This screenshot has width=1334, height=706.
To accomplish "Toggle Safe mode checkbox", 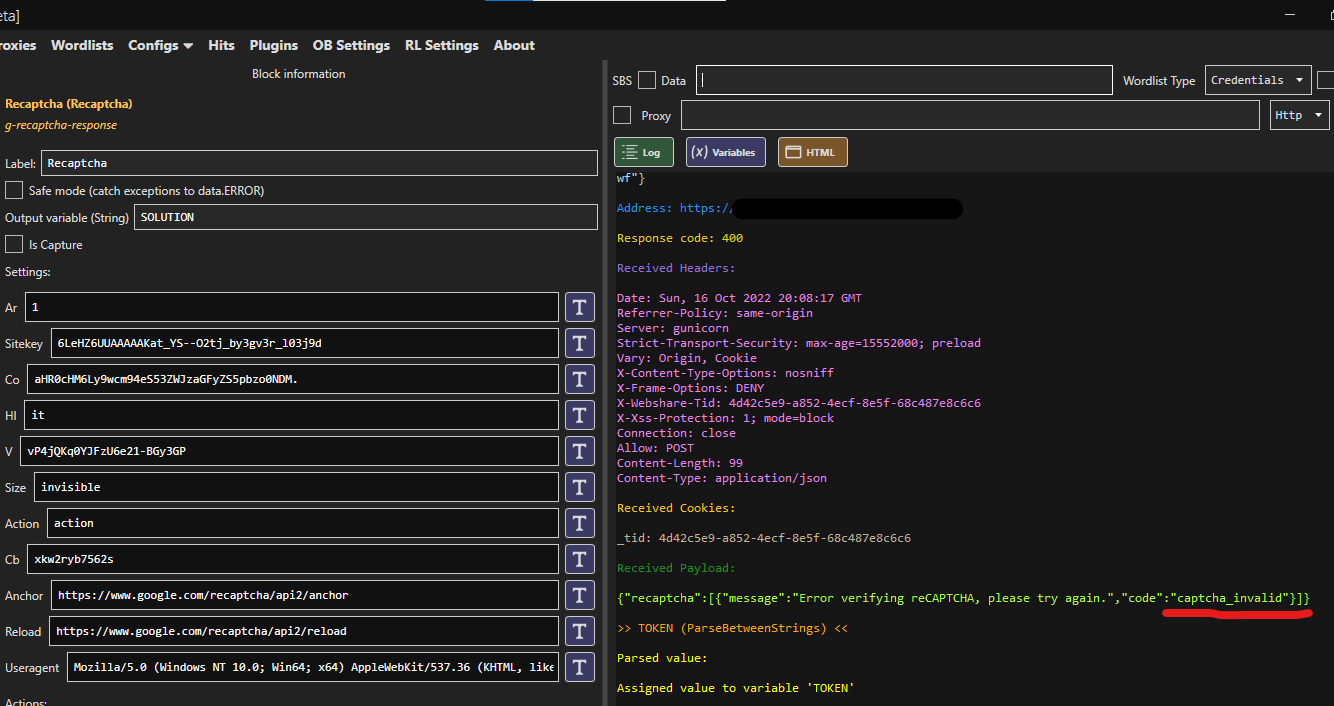I will click(14, 190).
